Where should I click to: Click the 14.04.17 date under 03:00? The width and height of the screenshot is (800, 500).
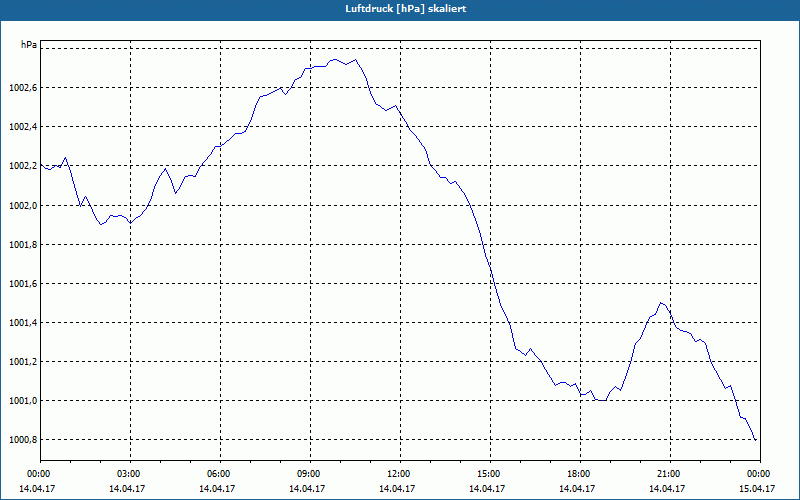[127, 488]
